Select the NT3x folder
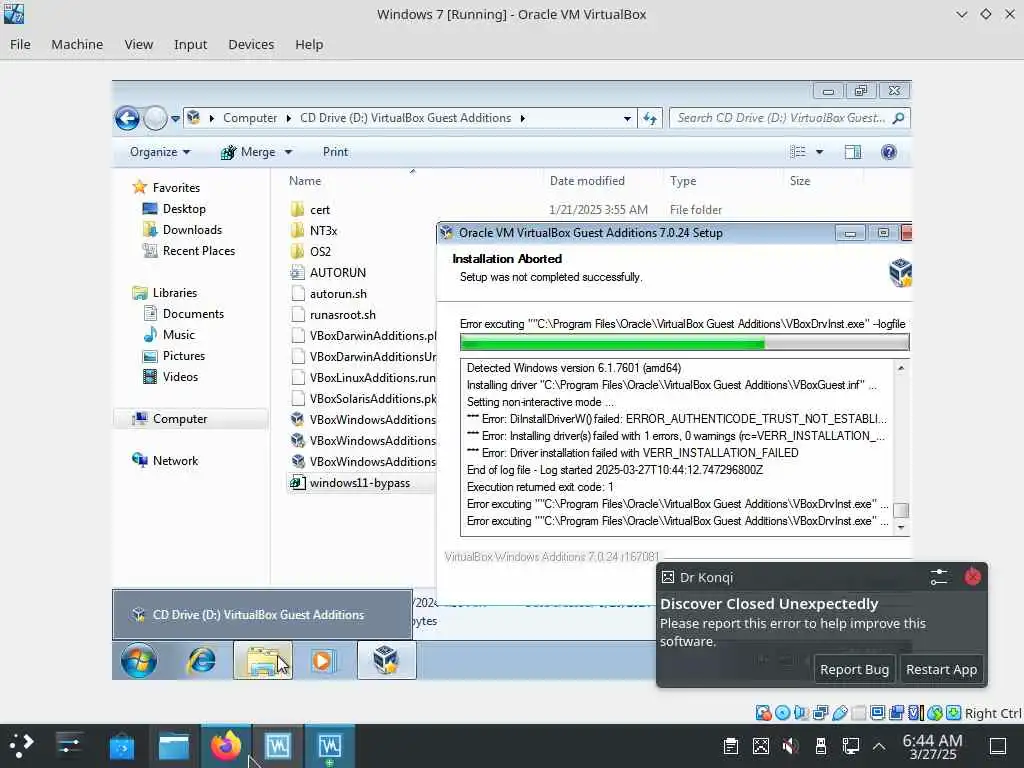 [x=323, y=231]
